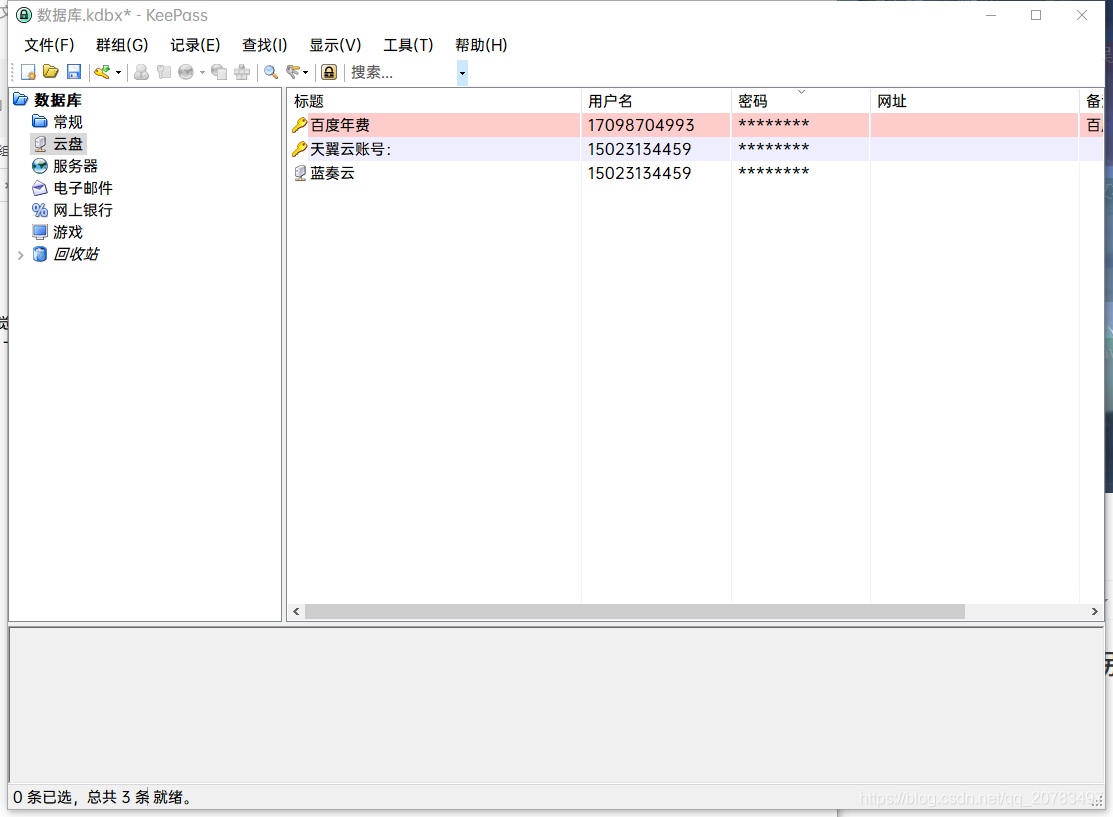Click the Copy Password toolbar icon
The image size is (1113, 817).
tap(164, 72)
